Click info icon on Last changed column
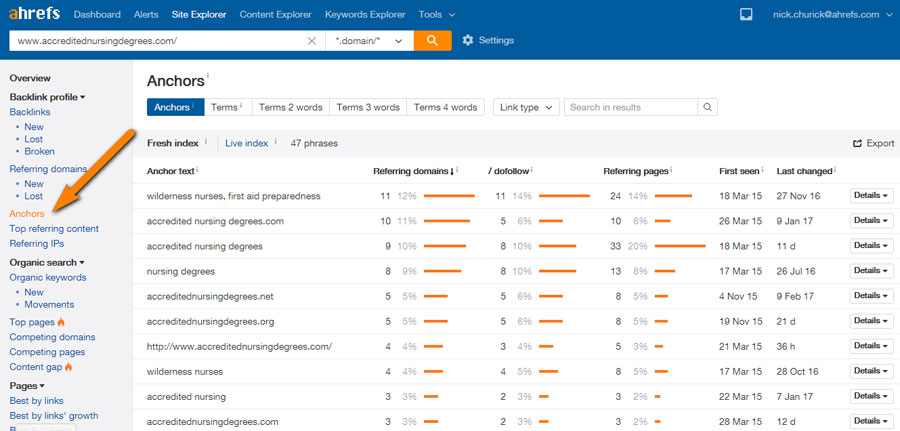900x431 pixels. (x=835, y=169)
